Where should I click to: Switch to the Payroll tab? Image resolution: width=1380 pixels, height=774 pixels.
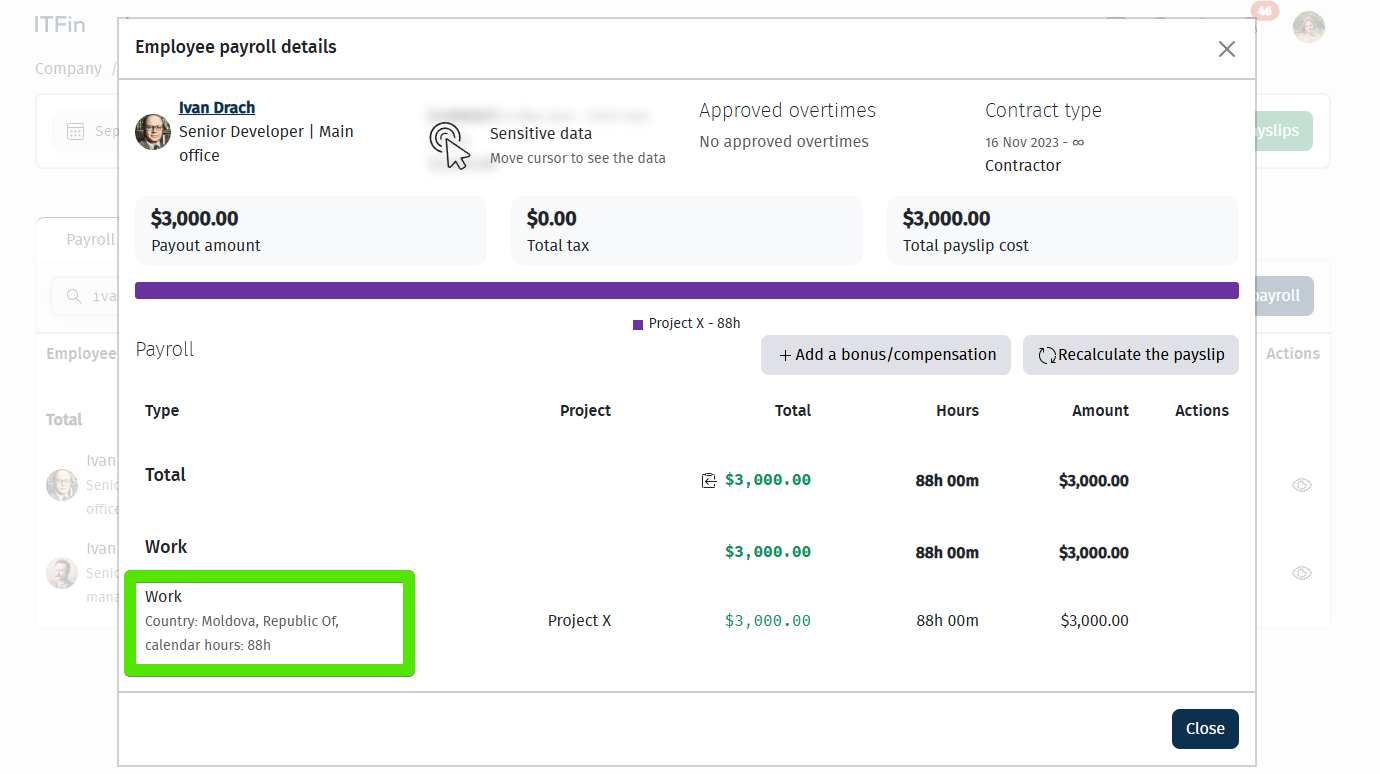[90, 240]
